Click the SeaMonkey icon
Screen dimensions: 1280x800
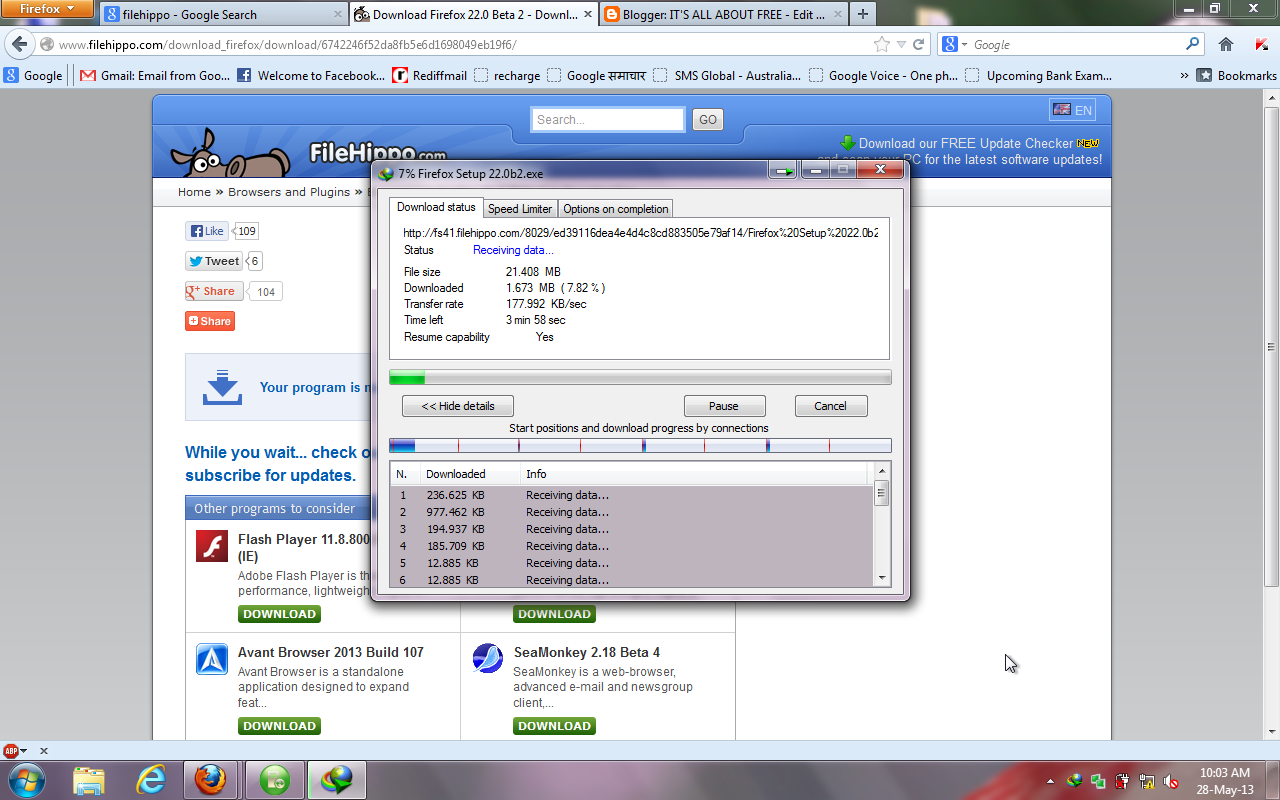click(488, 659)
